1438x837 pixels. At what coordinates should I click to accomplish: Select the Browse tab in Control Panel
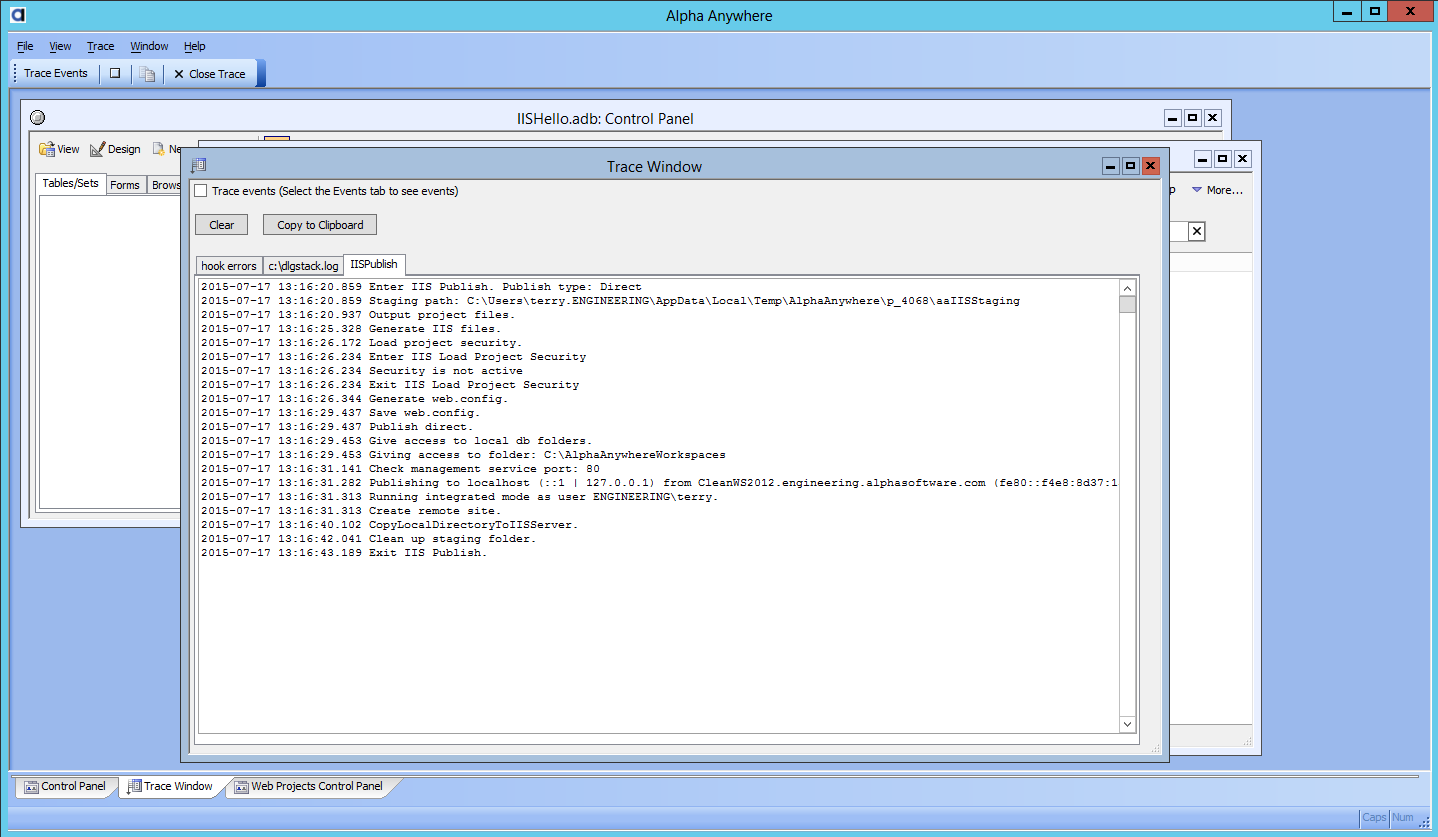165,185
